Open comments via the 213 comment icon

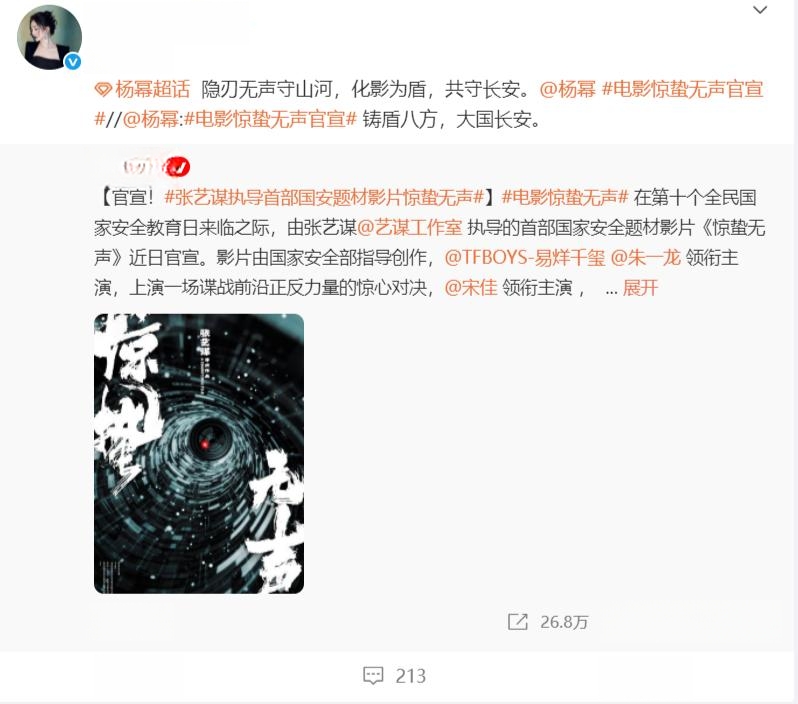[373, 675]
